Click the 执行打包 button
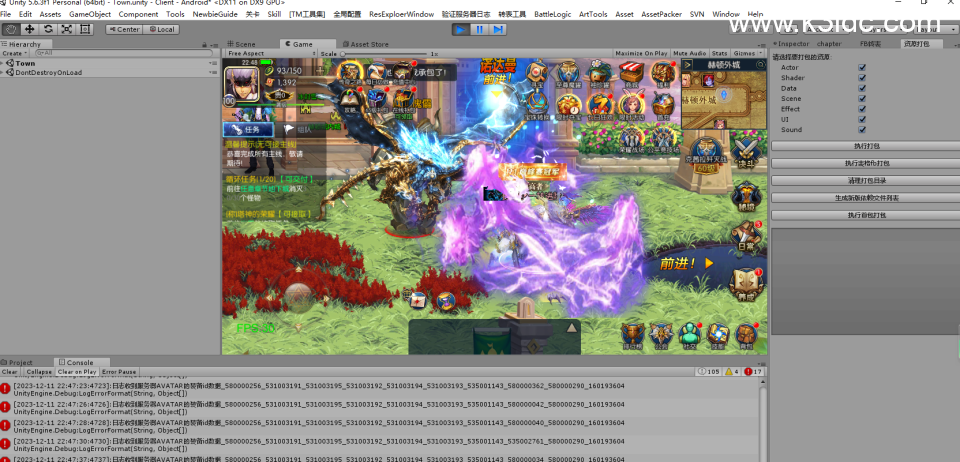 (866, 146)
